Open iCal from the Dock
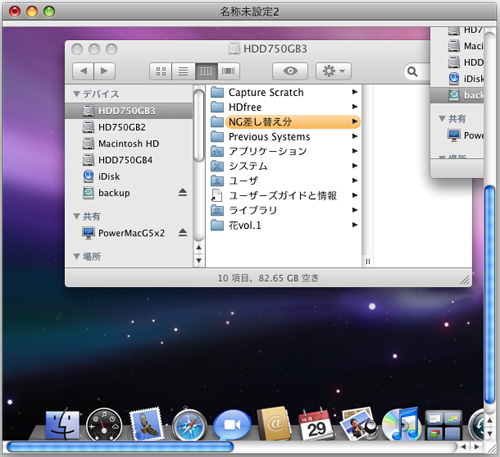 click(316, 425)
